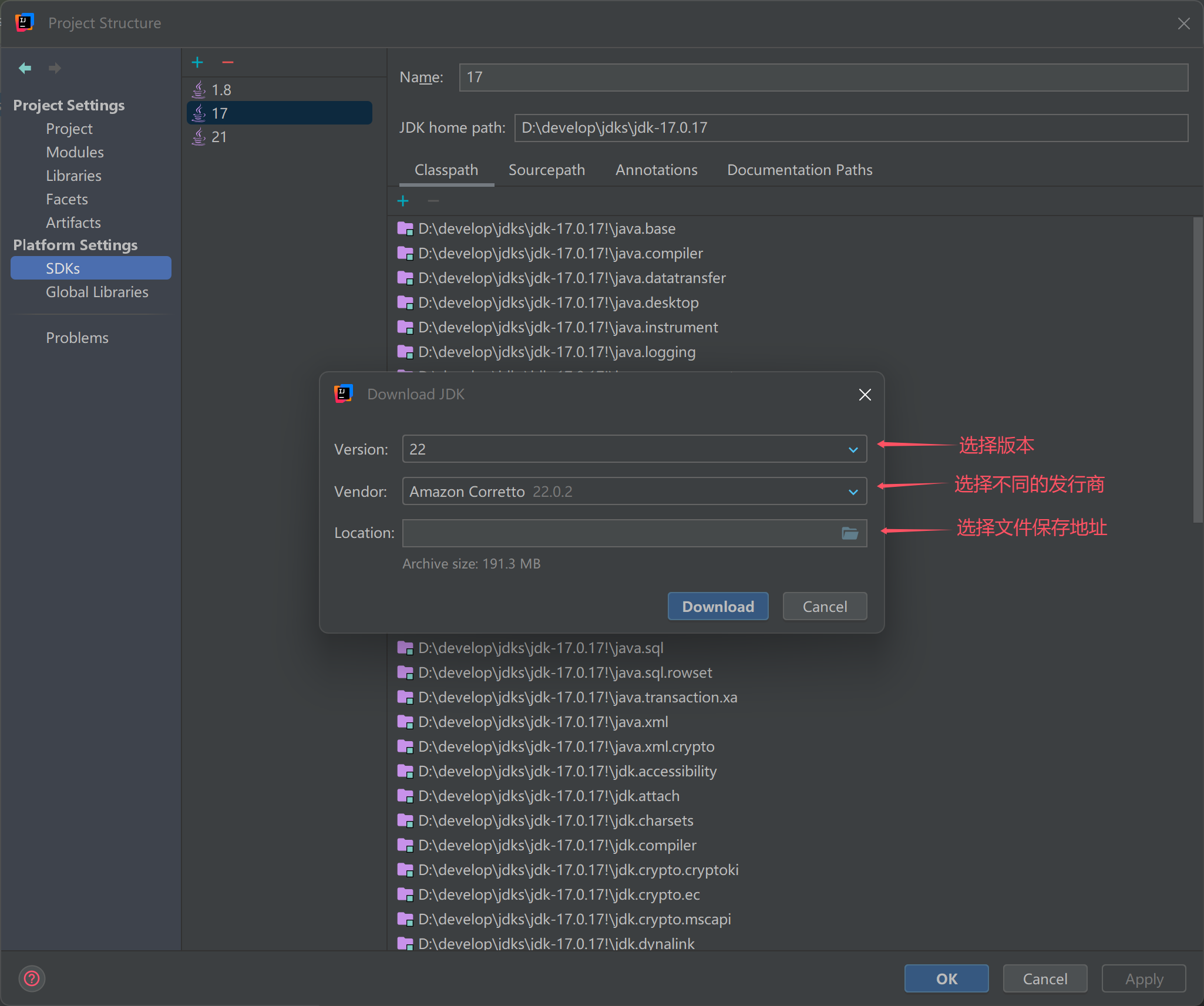This screenshot has width=1204, height=1006.
Task: Open the Vendor dropdown showing Amazon Corretto
Action: click(634, 492)
